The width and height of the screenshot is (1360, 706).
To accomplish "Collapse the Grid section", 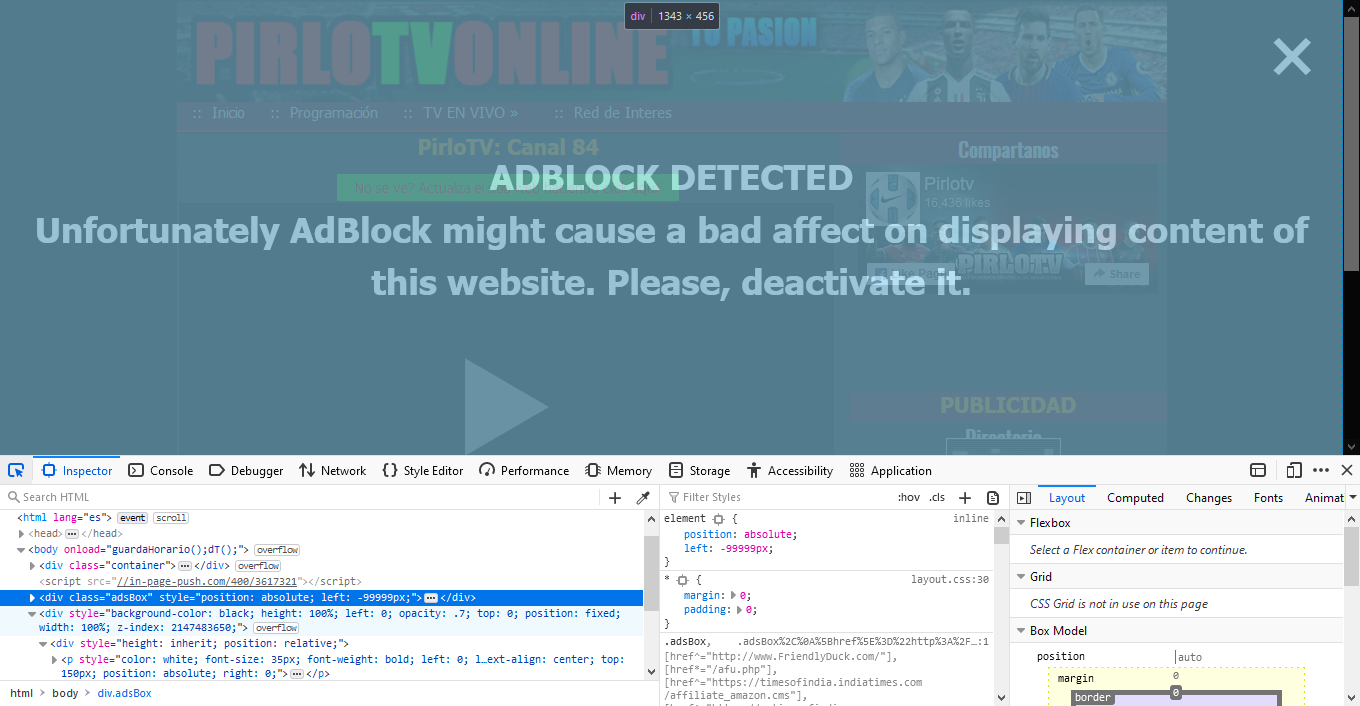I will pyautogui.click(x=1021, y=577).
